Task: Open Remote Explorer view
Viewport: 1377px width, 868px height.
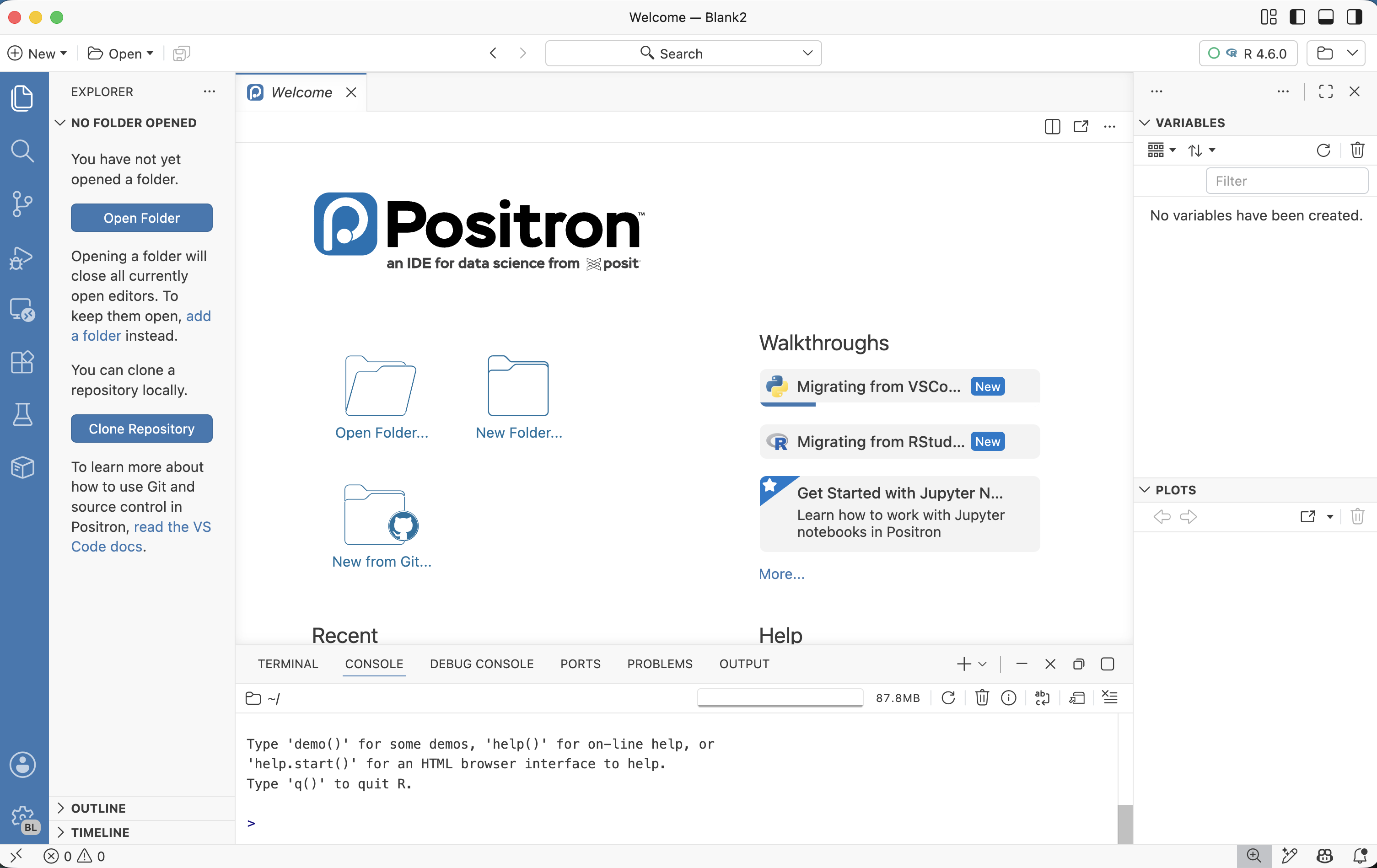Action: pyautogui.click(x=22, y=310)
